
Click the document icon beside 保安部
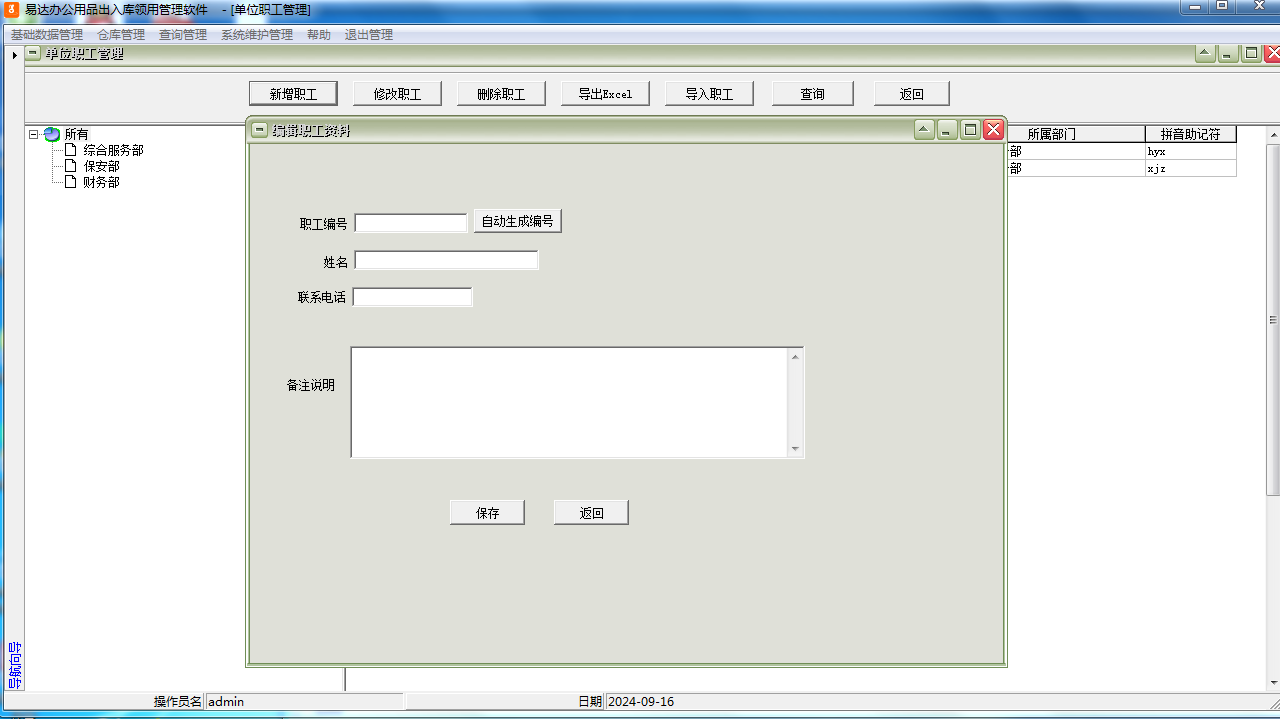71,165
